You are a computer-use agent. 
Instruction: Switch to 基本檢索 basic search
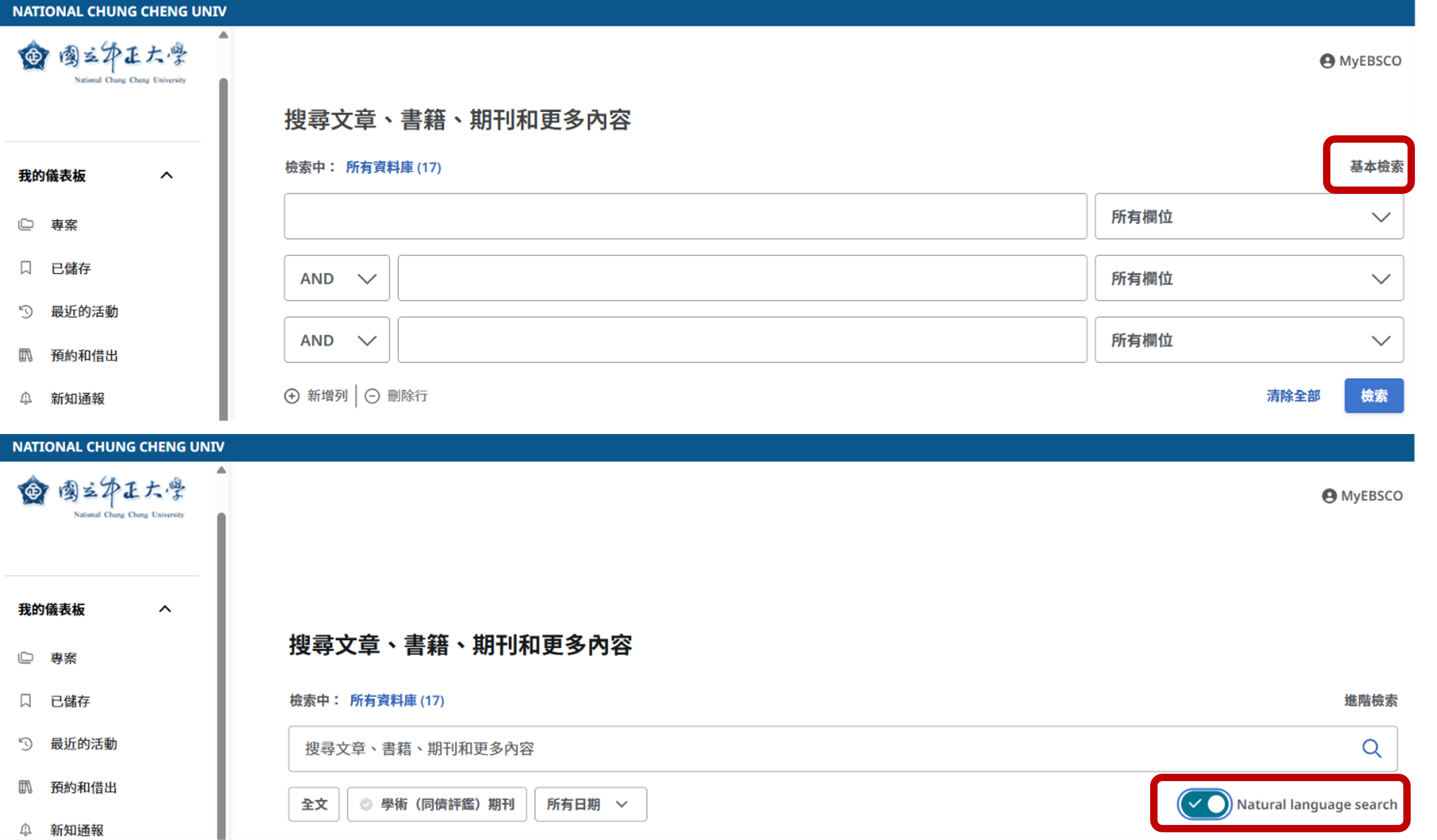pos(1376,167)
